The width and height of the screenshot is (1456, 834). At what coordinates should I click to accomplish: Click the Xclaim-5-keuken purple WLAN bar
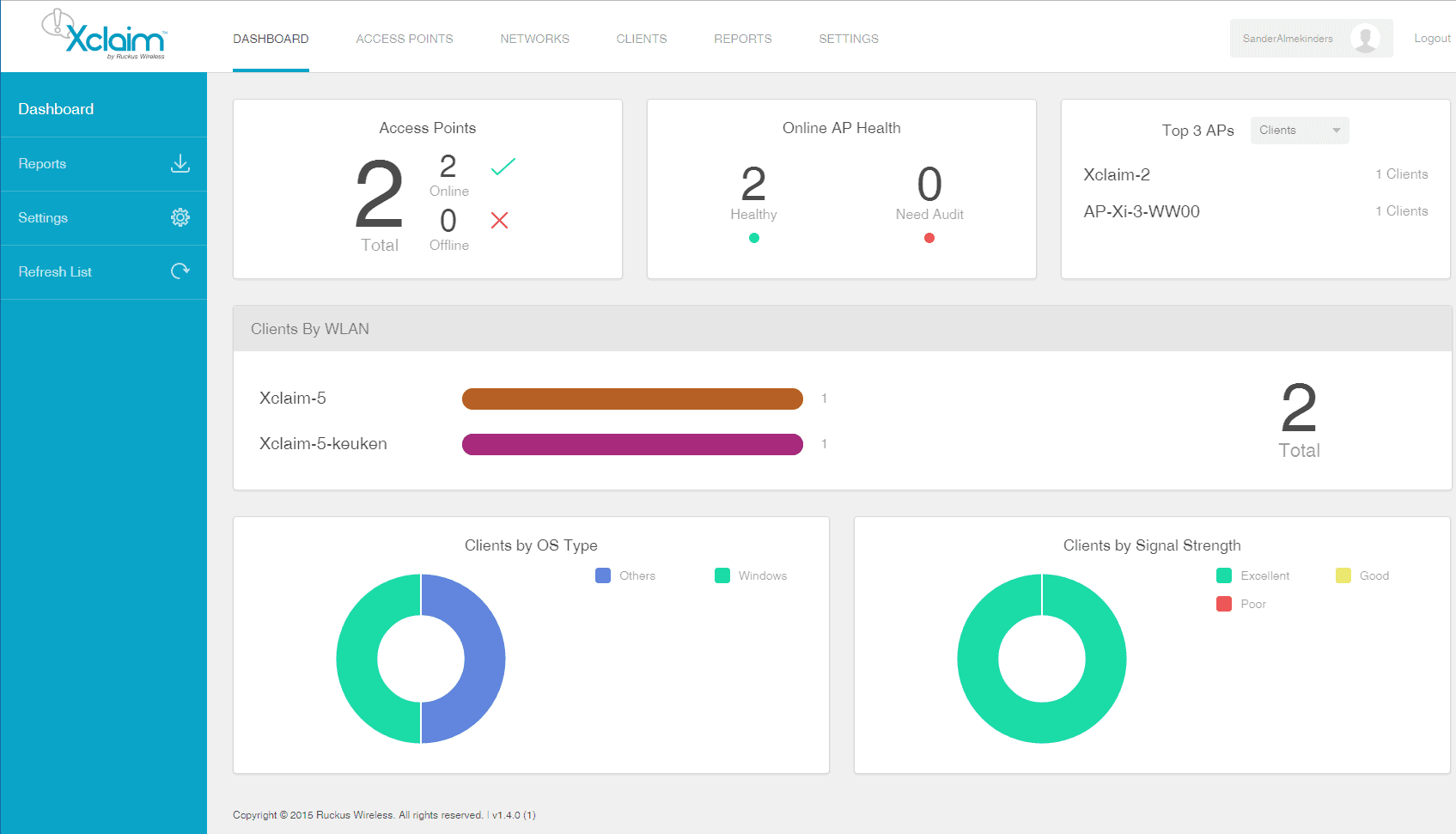[632, 444]
